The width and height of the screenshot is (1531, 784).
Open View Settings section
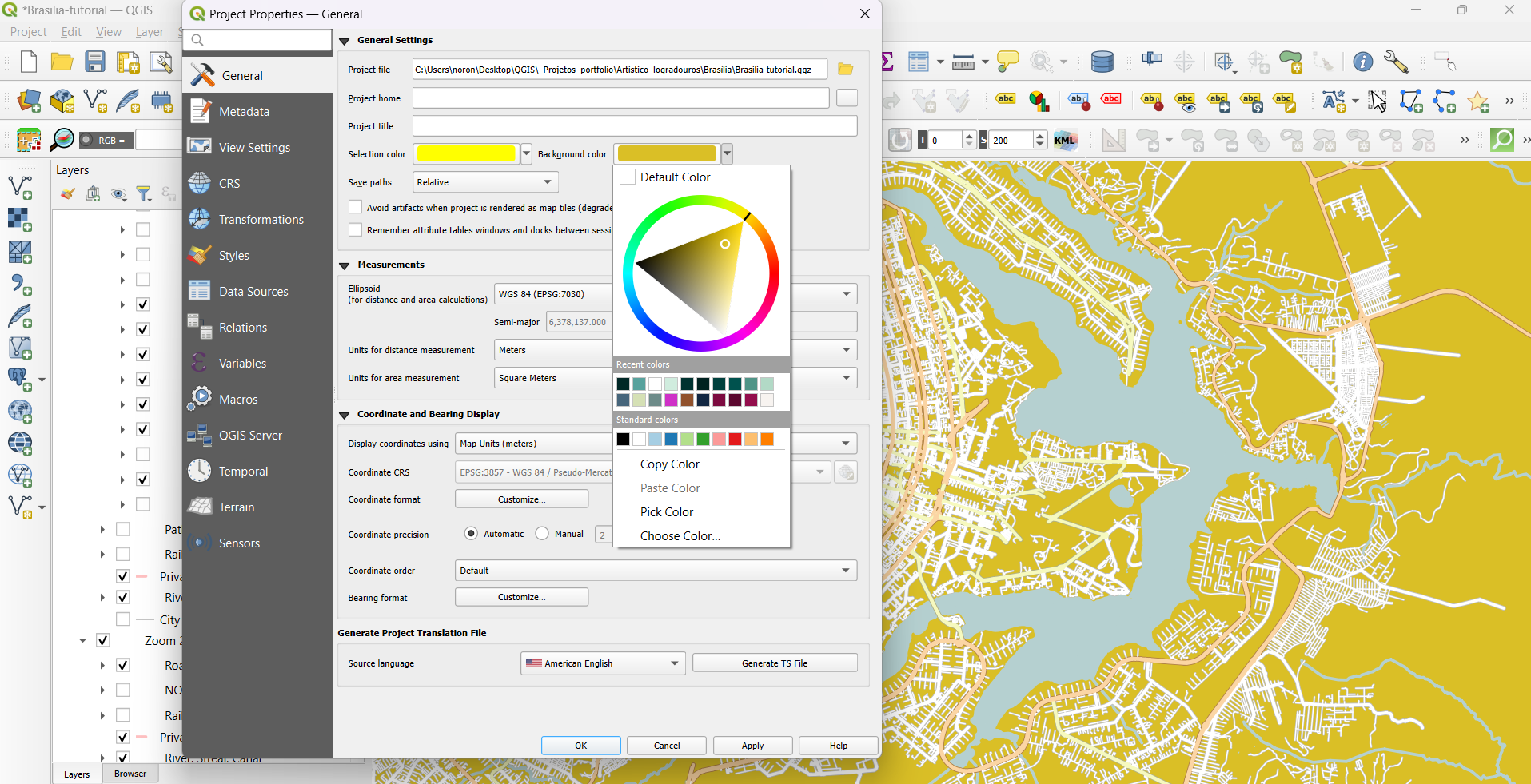tap(257, 147)
